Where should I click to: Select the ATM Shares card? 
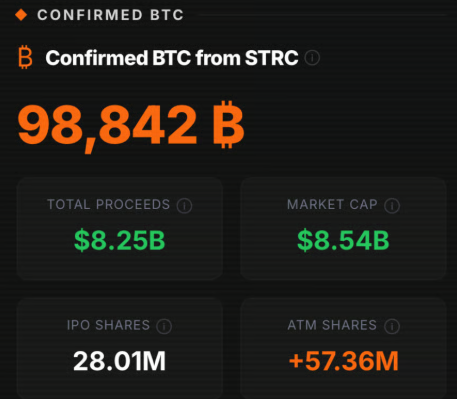pos(343,348)
